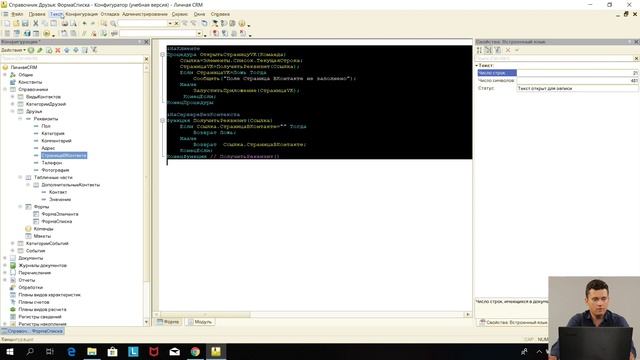Expand the Общие tree node
This screenshot has height=360, width=640.
(x=5, y=75)
